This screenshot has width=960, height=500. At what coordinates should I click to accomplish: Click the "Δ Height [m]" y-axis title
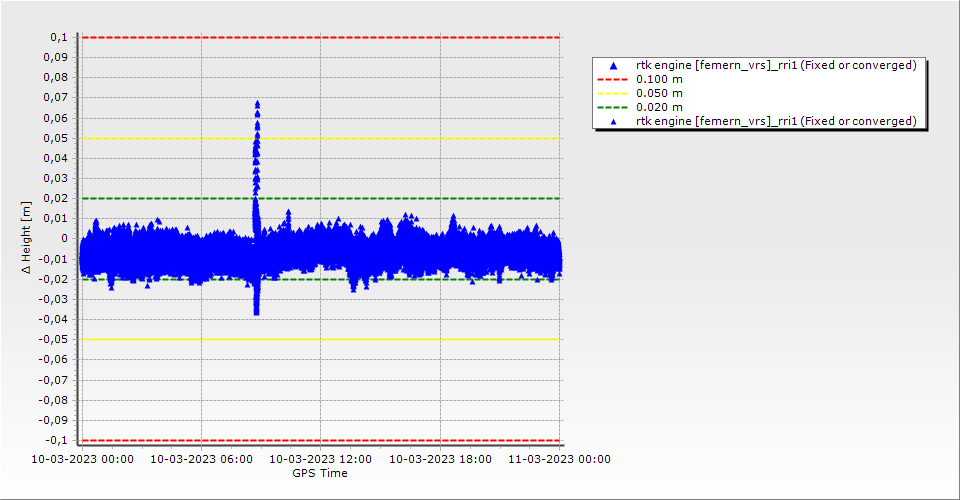[x=27, y=237]
